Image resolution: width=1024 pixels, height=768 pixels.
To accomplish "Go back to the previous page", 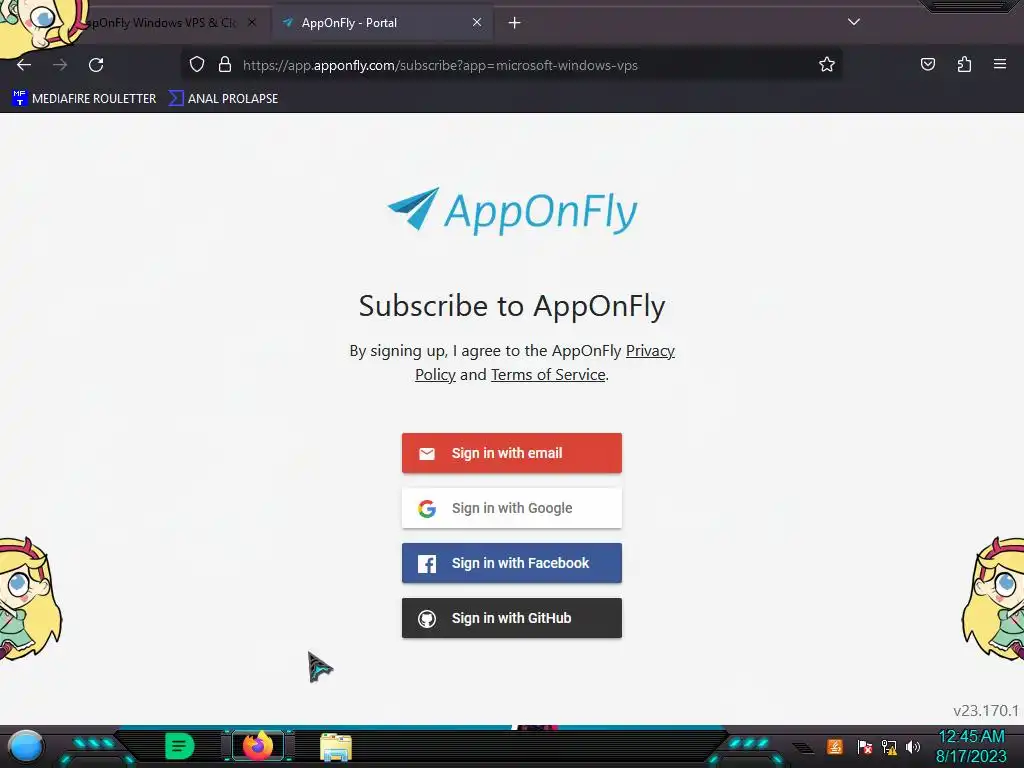I will click(x=24, y=65).
